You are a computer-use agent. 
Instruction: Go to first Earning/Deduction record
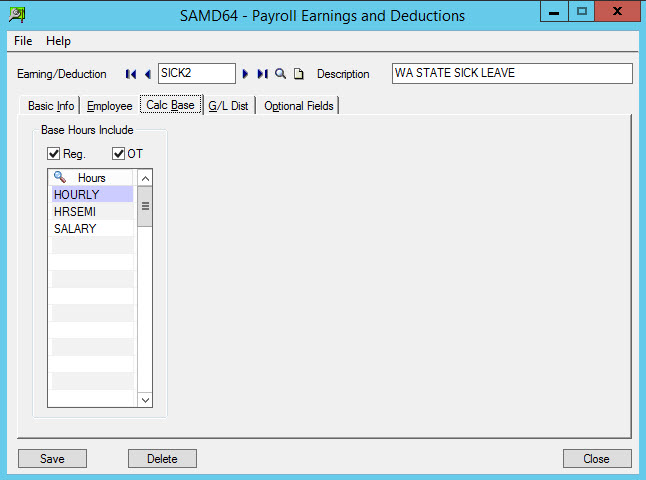coord(131,74)
